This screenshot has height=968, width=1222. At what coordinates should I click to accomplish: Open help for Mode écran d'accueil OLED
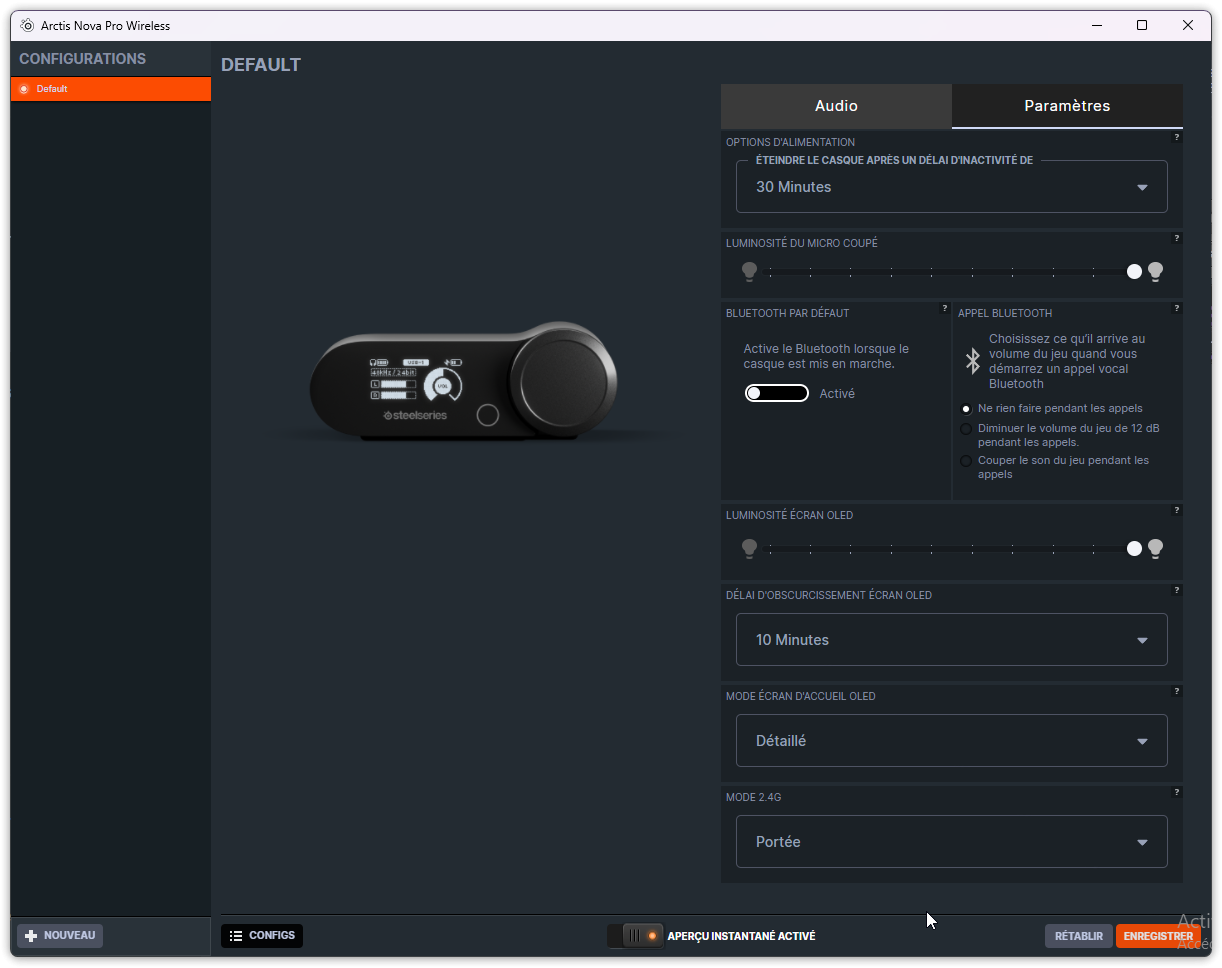click(1177, 691)
